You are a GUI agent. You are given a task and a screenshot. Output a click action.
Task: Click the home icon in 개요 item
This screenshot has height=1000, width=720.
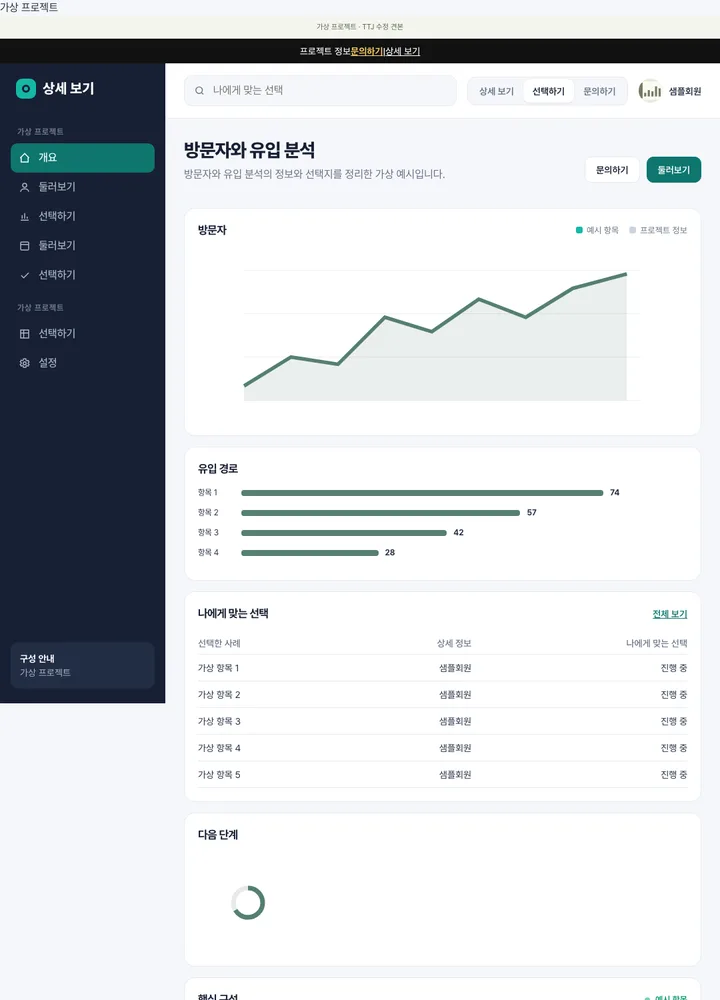tap(24, 158)
